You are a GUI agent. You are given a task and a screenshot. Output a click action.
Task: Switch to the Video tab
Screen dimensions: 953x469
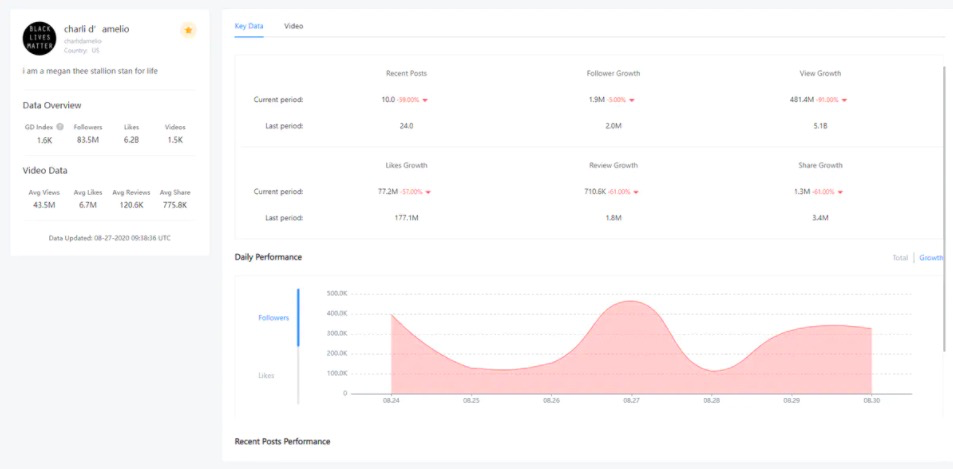click(294, 26)
